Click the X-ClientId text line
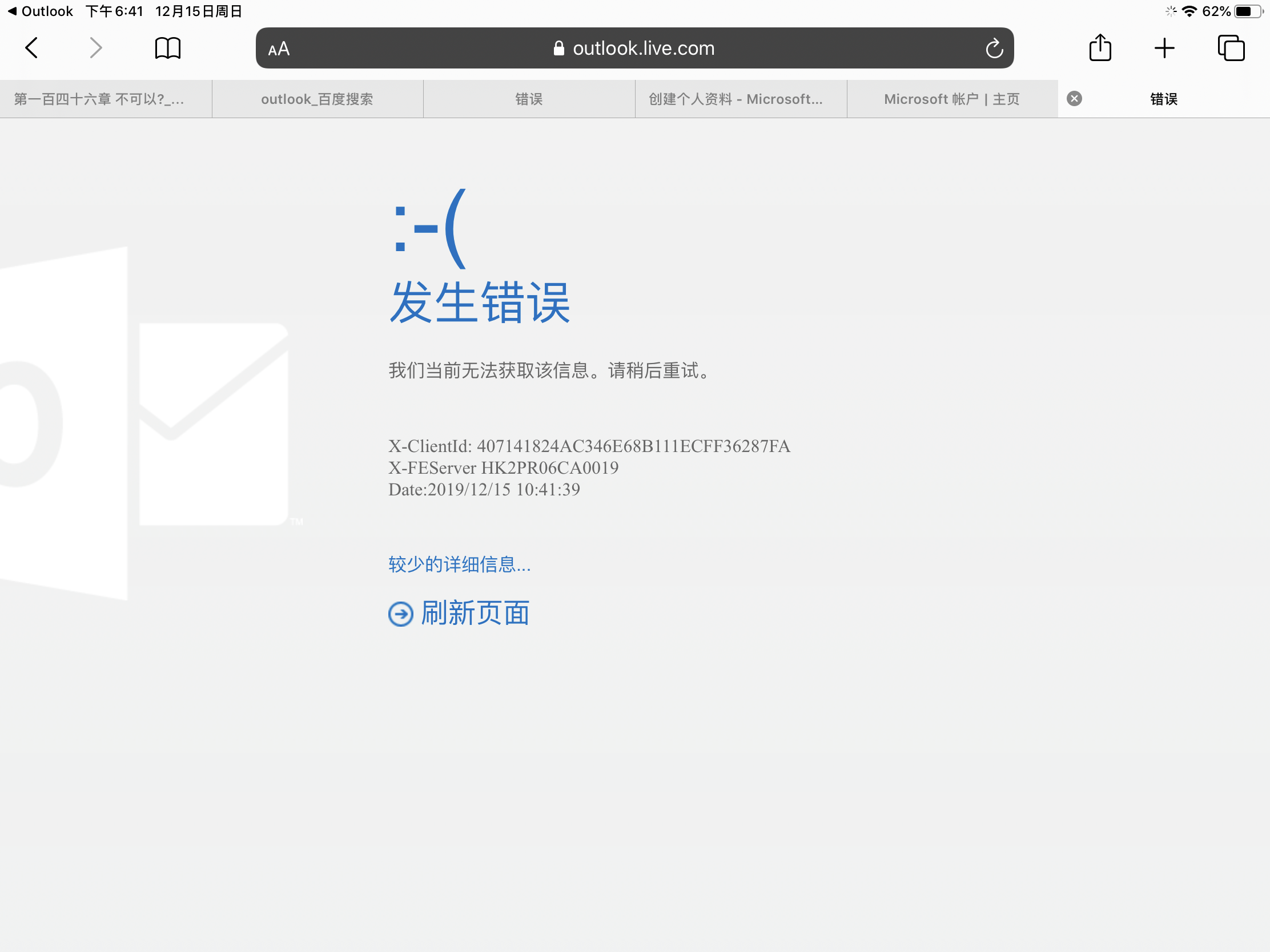Viewport: 1270px width, 952px height. (x=589, y=446)
